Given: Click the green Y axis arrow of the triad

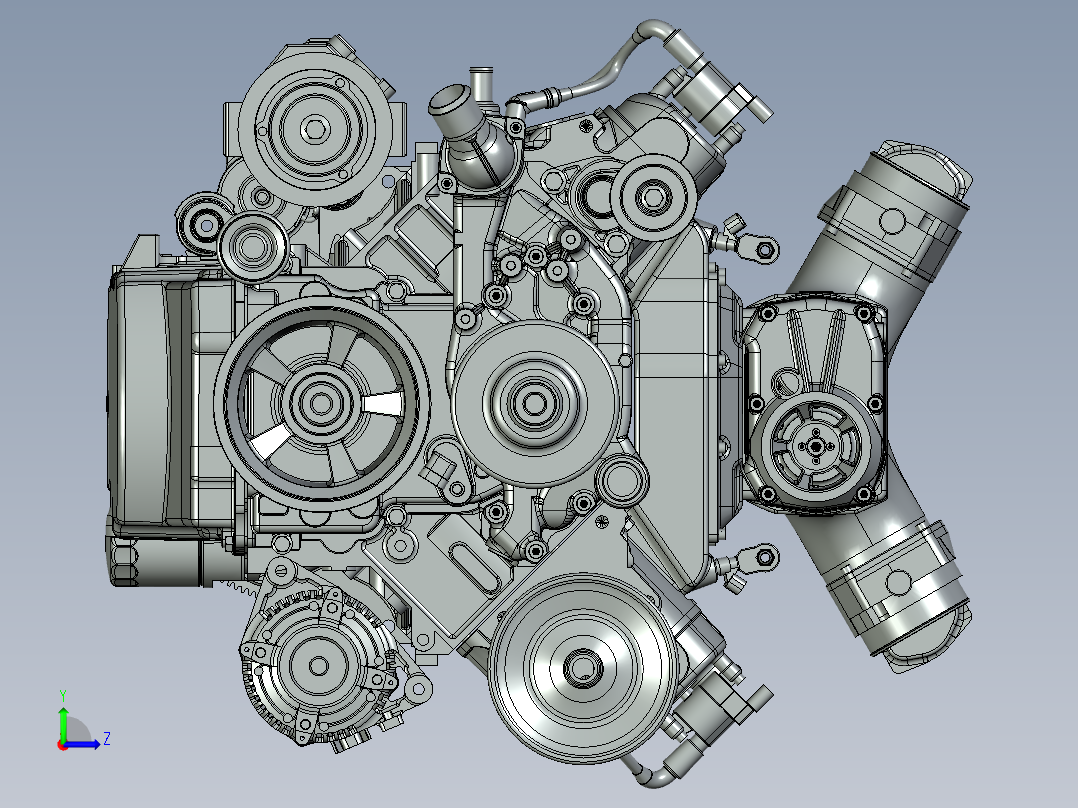Looking at the screenshot, I should click(63, 723).
